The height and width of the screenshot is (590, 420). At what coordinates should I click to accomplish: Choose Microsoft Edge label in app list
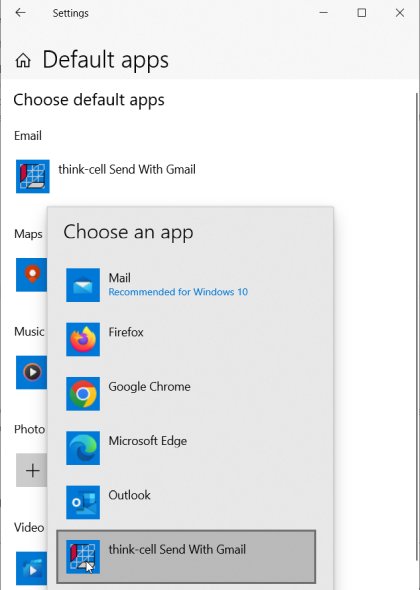coord(148,441)
